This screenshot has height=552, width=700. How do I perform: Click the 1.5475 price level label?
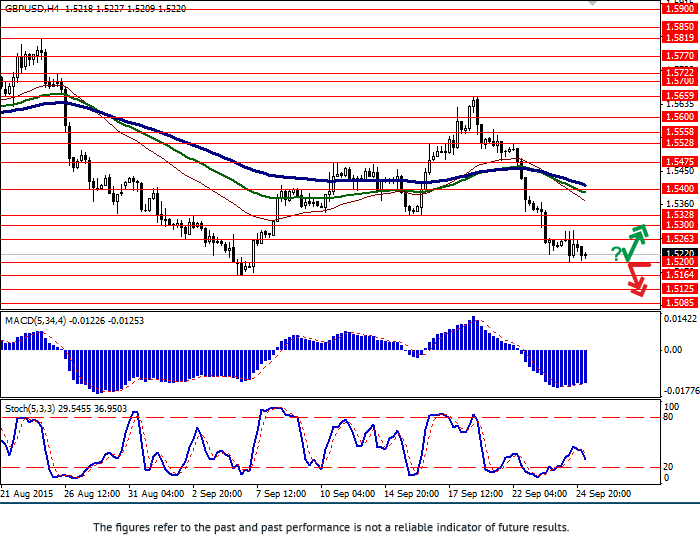click(680, 162)
